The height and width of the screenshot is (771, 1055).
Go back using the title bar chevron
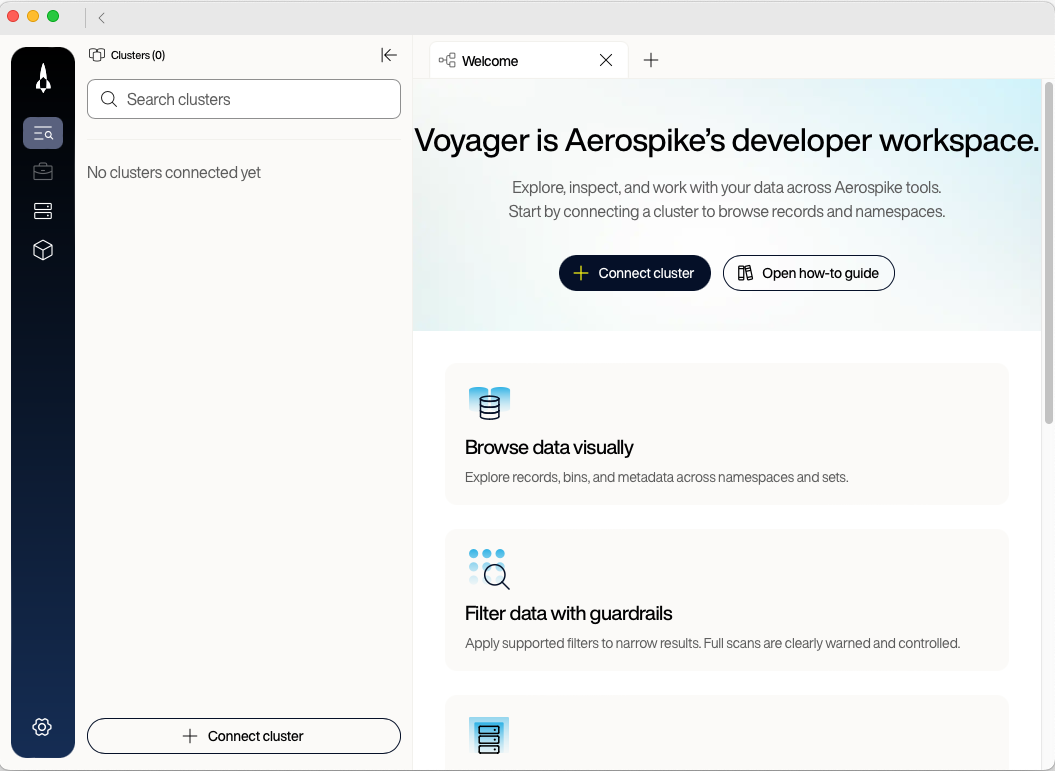tap(102, 17)
